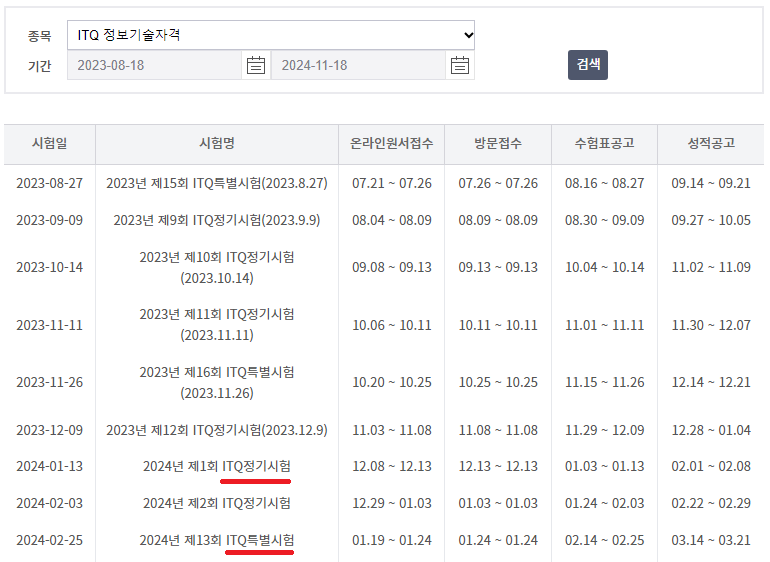Click exam name 2023년 제16회 ITQ특별시험
Viewport: 770px width, 562px height.
click(x=217, y=383)
